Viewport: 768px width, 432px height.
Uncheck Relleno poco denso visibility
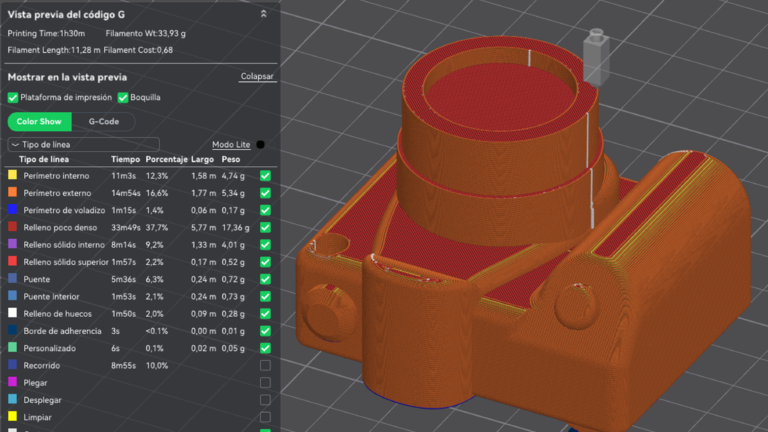(265, 227)
